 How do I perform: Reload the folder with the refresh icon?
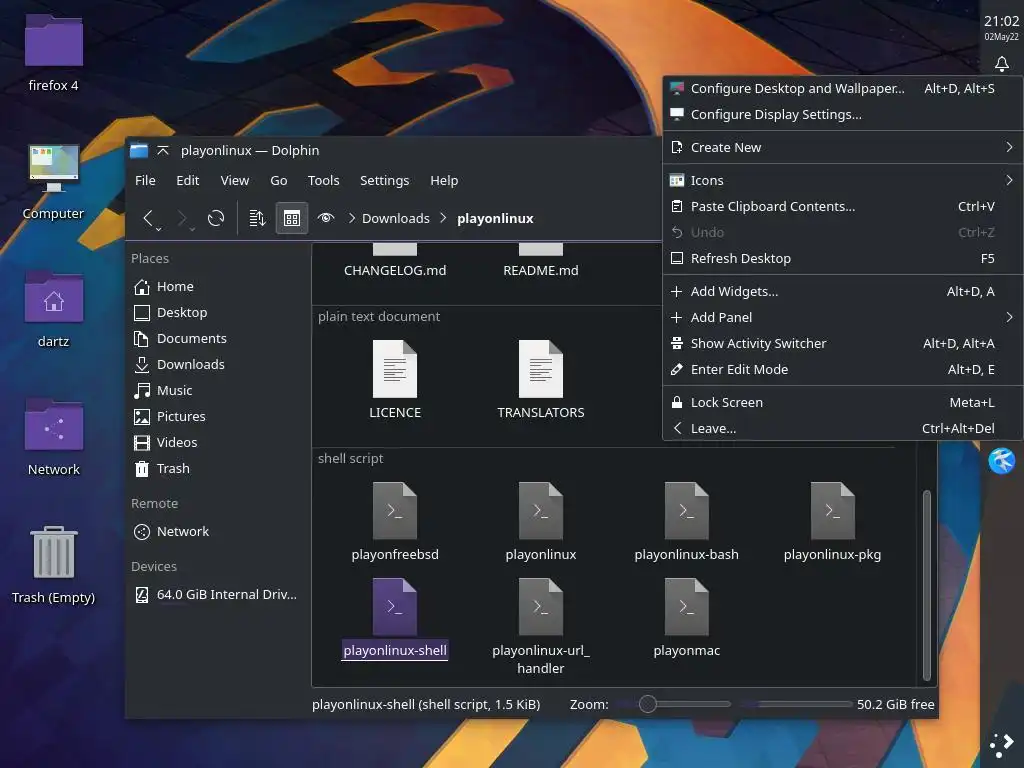pos(216,218)
